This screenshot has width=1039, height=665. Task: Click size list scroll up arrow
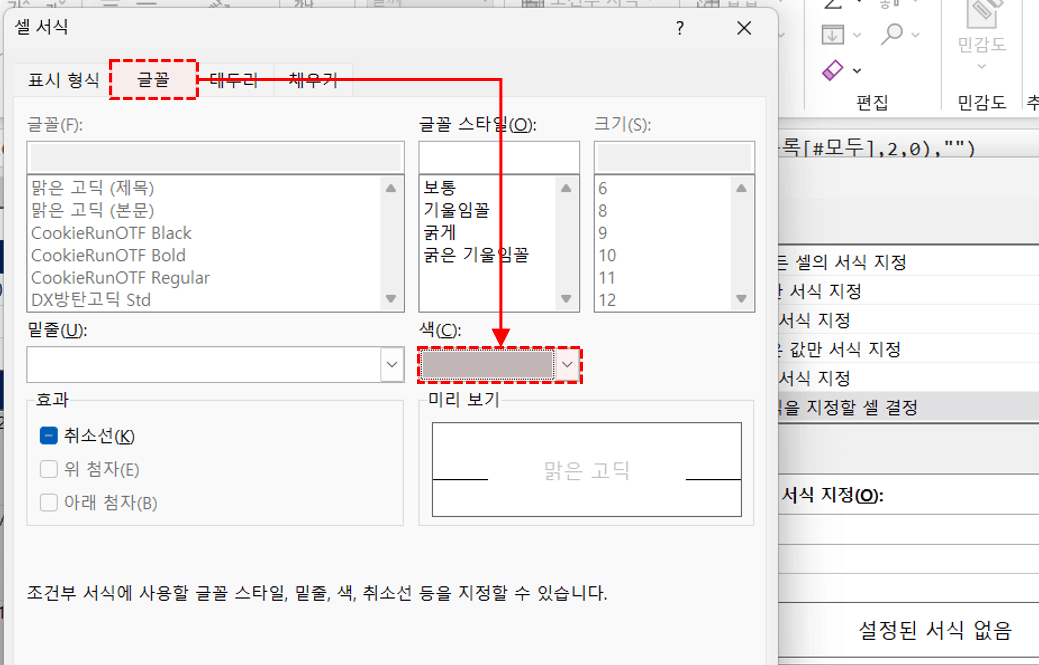coord(741,188)
